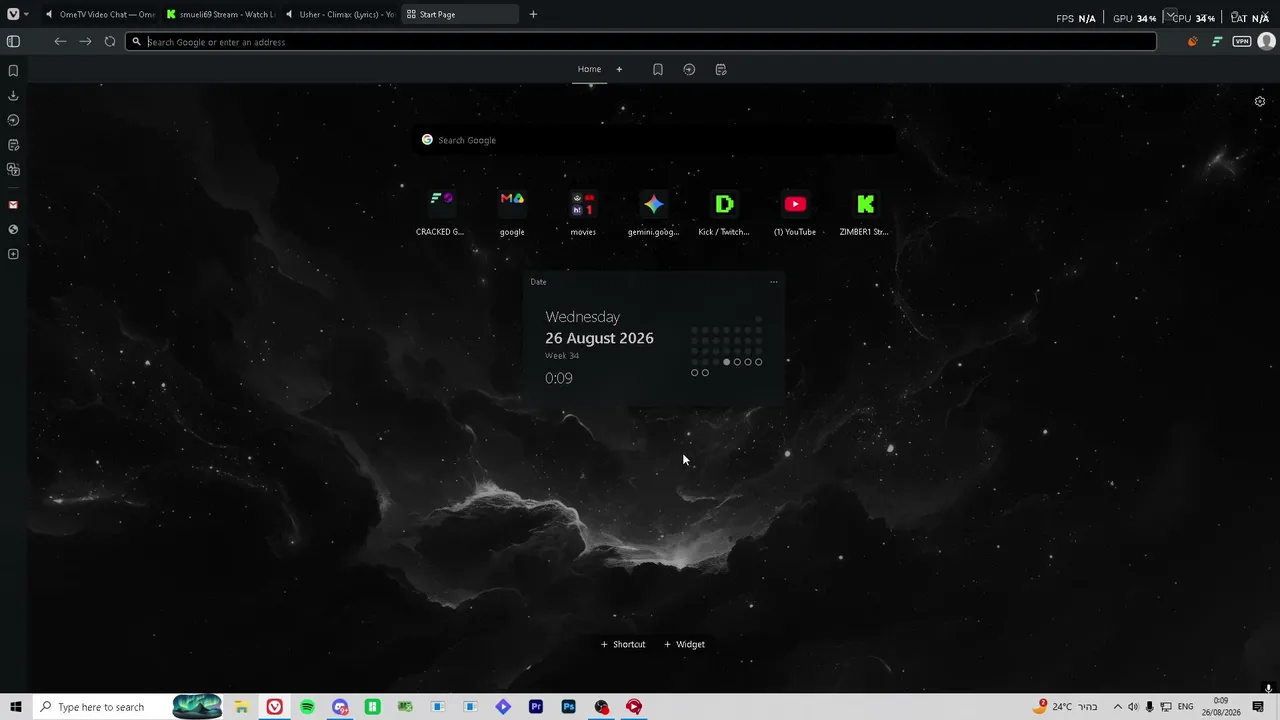1280x720 pixels.
Task: Switch to the smueli69 Stream tab
Action: point(220,14)
